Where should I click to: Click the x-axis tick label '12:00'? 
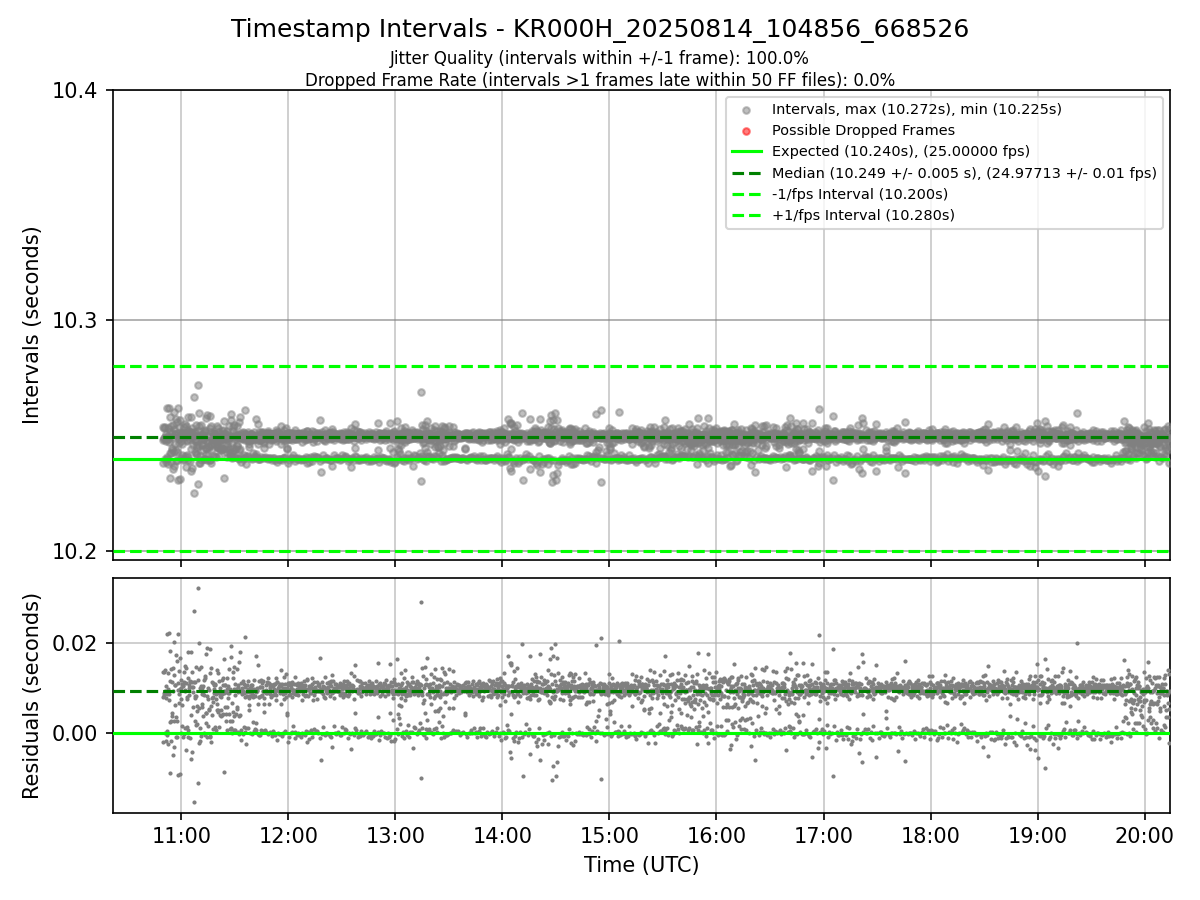coord(288,834)
